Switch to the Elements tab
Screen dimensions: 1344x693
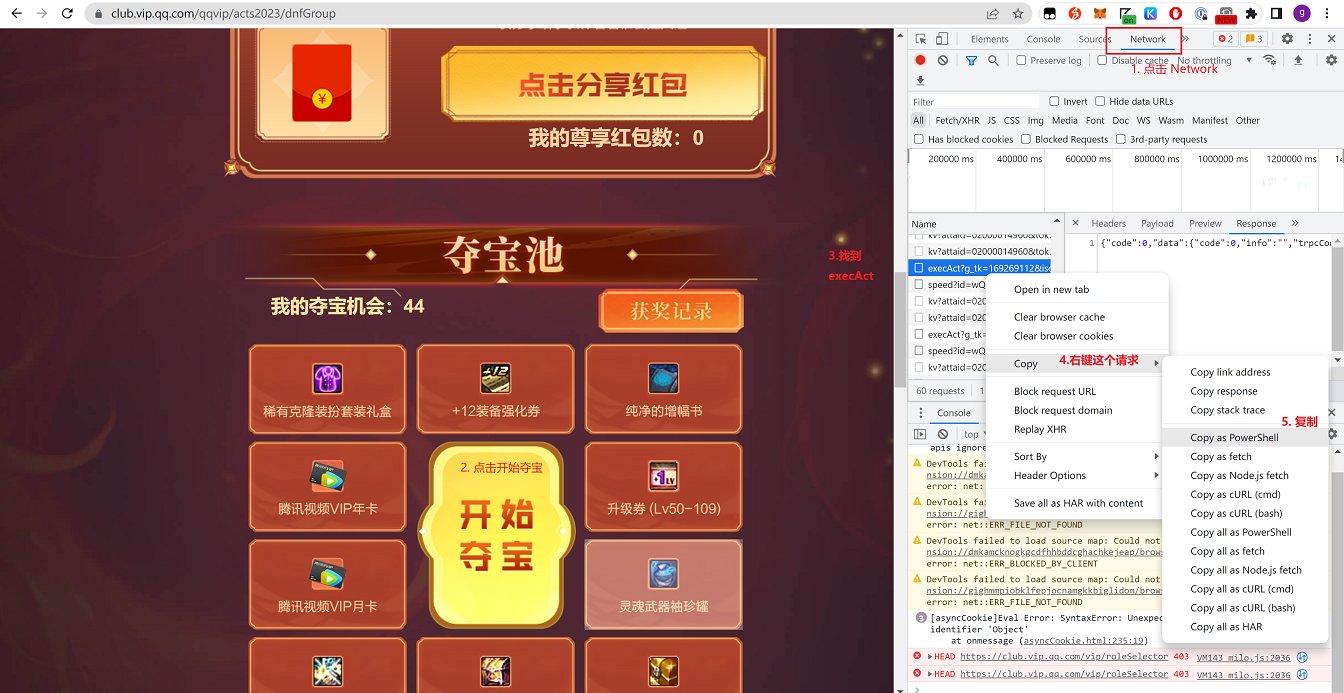[x=989, y=39]
